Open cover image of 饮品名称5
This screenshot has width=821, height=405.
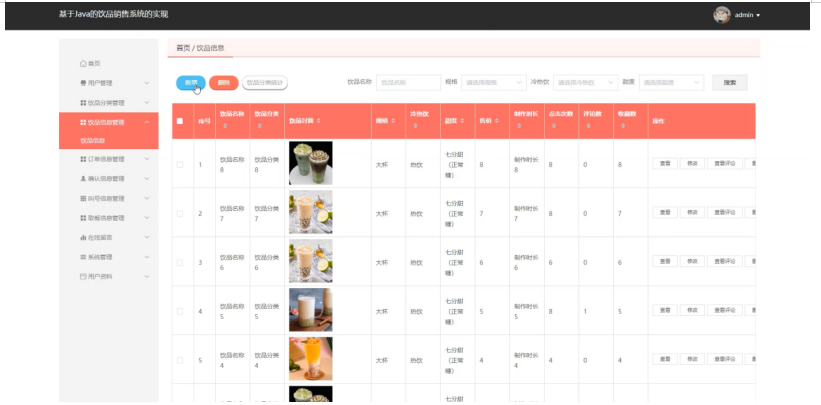click(x=310, y=310)
